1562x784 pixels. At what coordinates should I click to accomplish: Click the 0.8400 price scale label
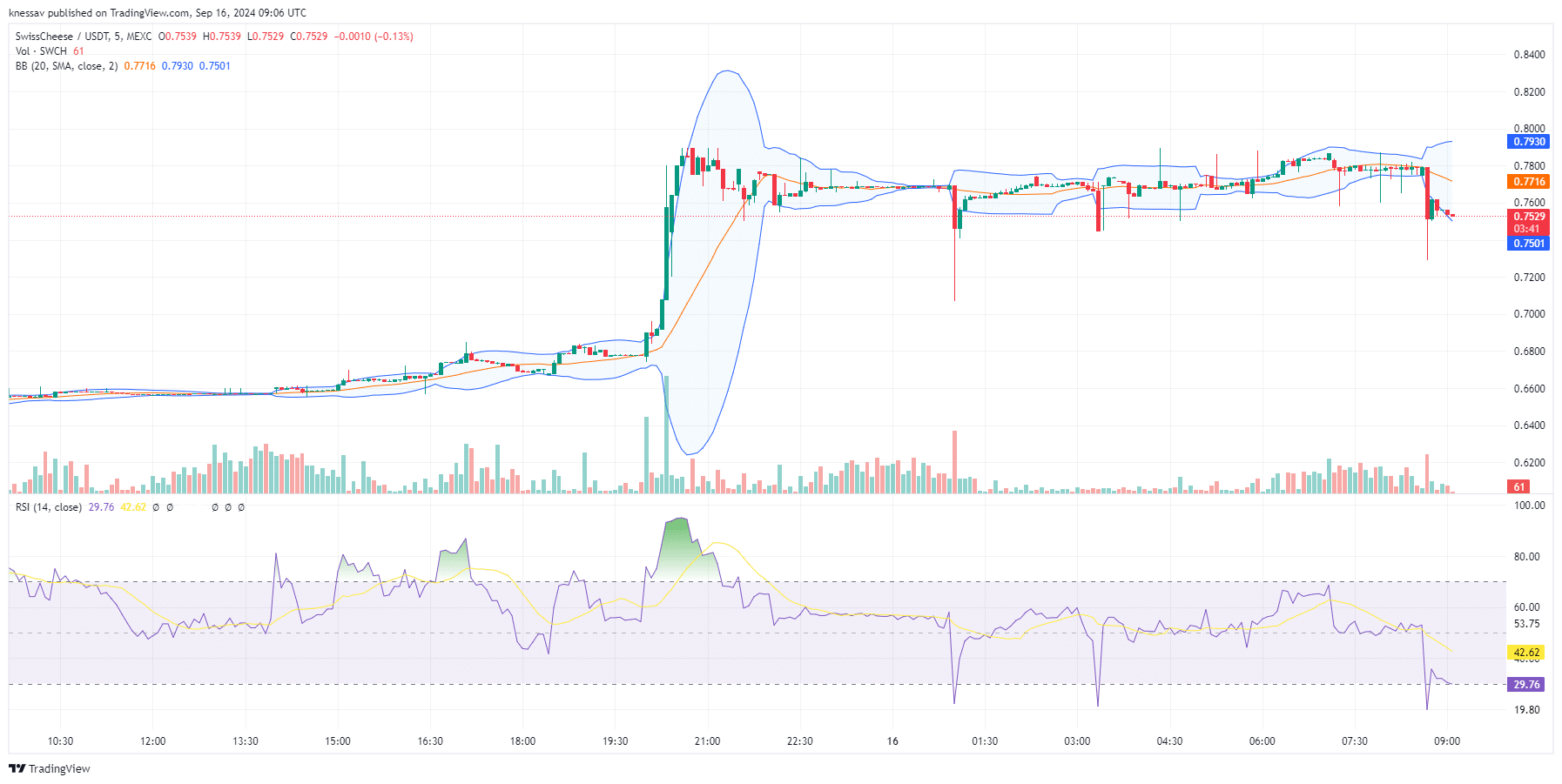pyautogui.click(x=1529, y=55)
